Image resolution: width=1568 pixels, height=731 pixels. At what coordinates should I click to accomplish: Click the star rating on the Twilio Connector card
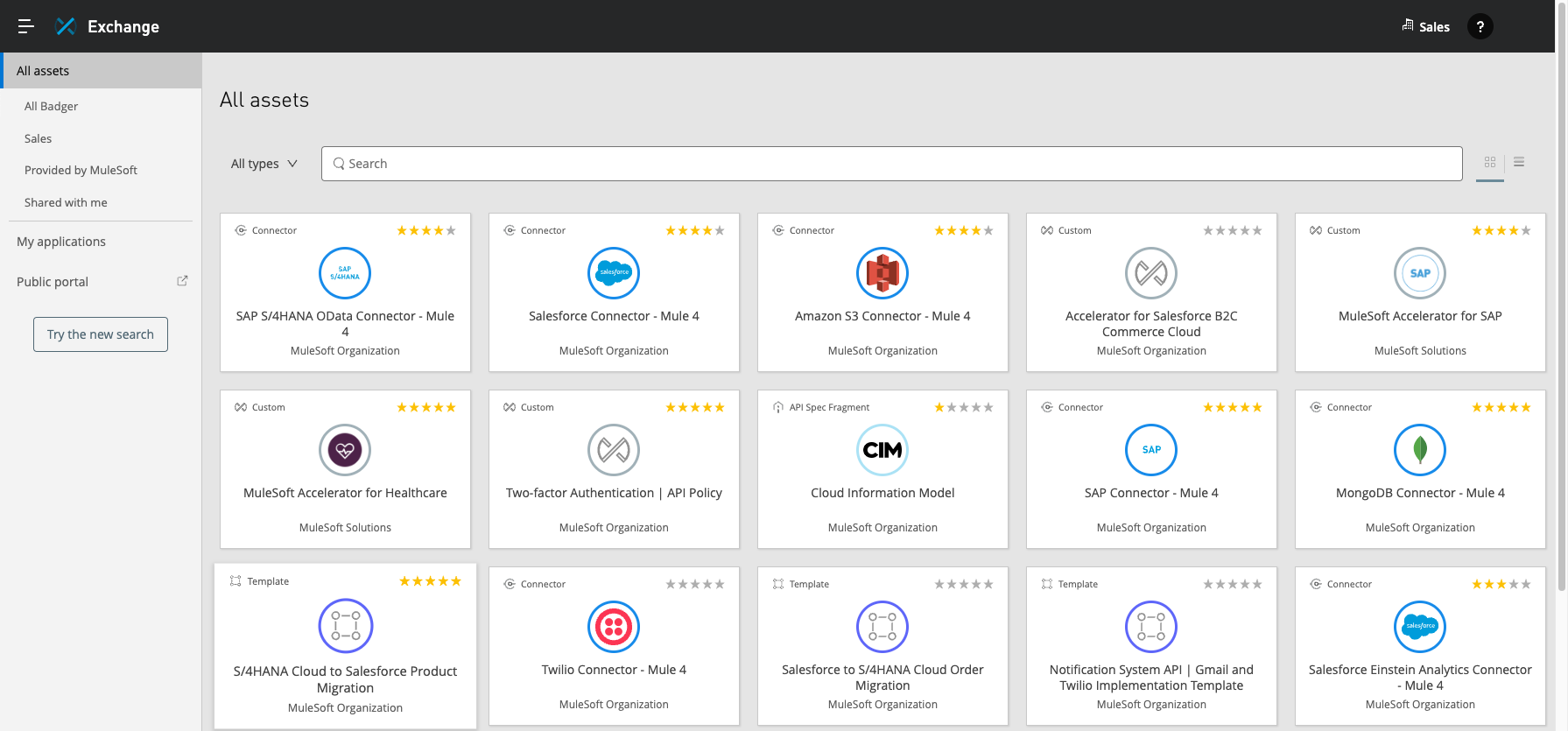[x=695, y=585]
